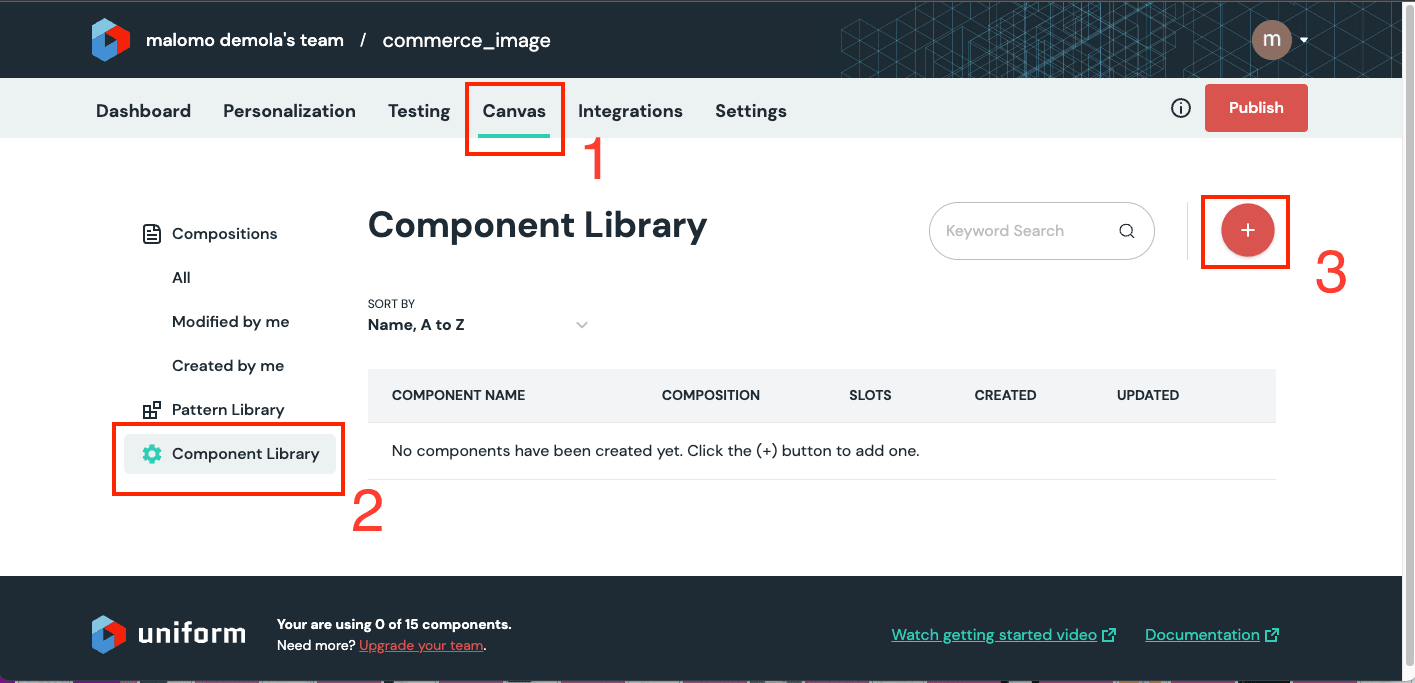
Task: Click the UPDATED column header
Action: (1148, 395)
